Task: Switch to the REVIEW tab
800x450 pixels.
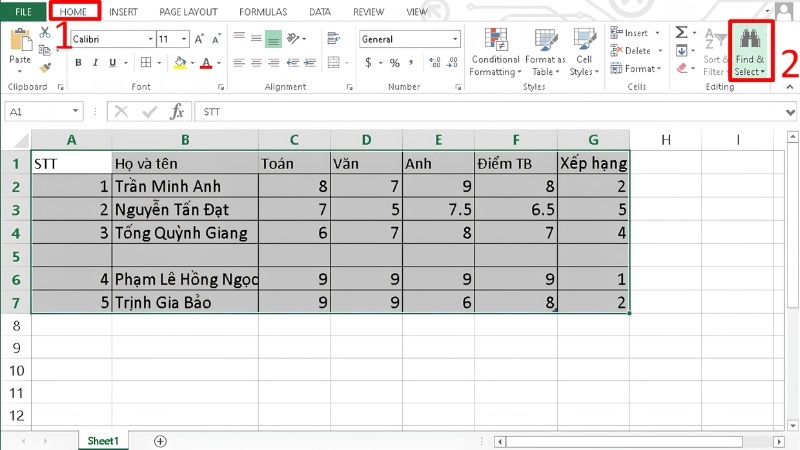Action: [x=368, y=12]
